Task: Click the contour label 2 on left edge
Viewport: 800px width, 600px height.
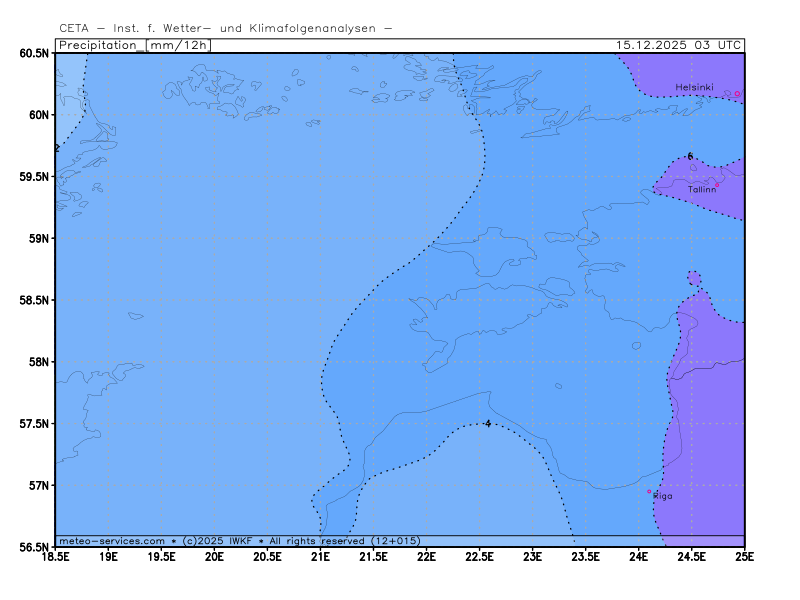Action: point(58,148)
